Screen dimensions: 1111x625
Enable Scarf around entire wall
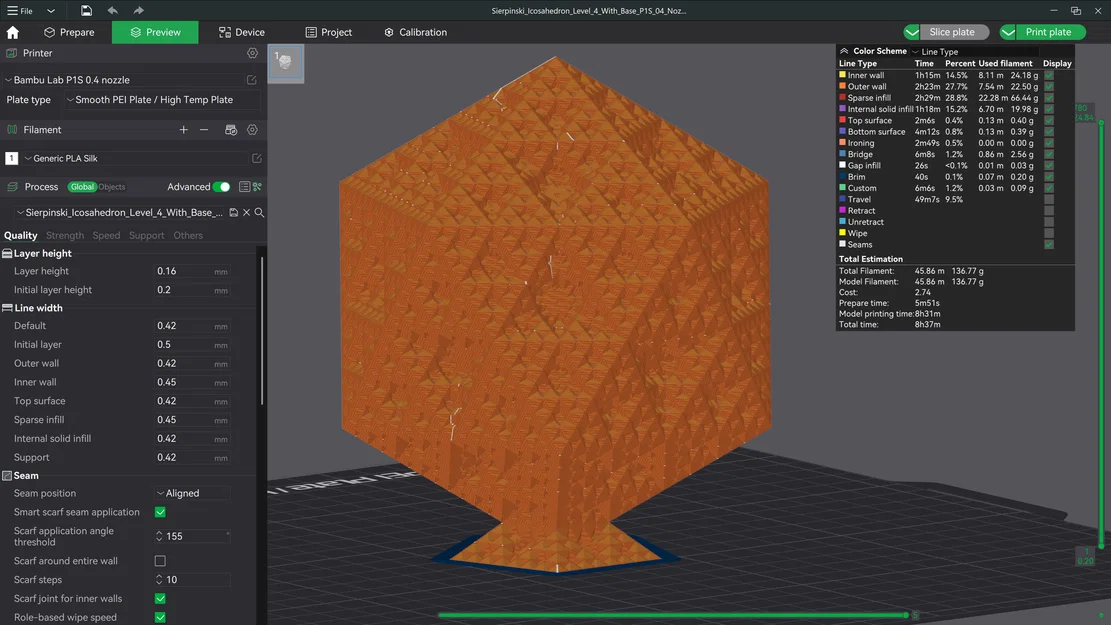(x=159, y=560)
